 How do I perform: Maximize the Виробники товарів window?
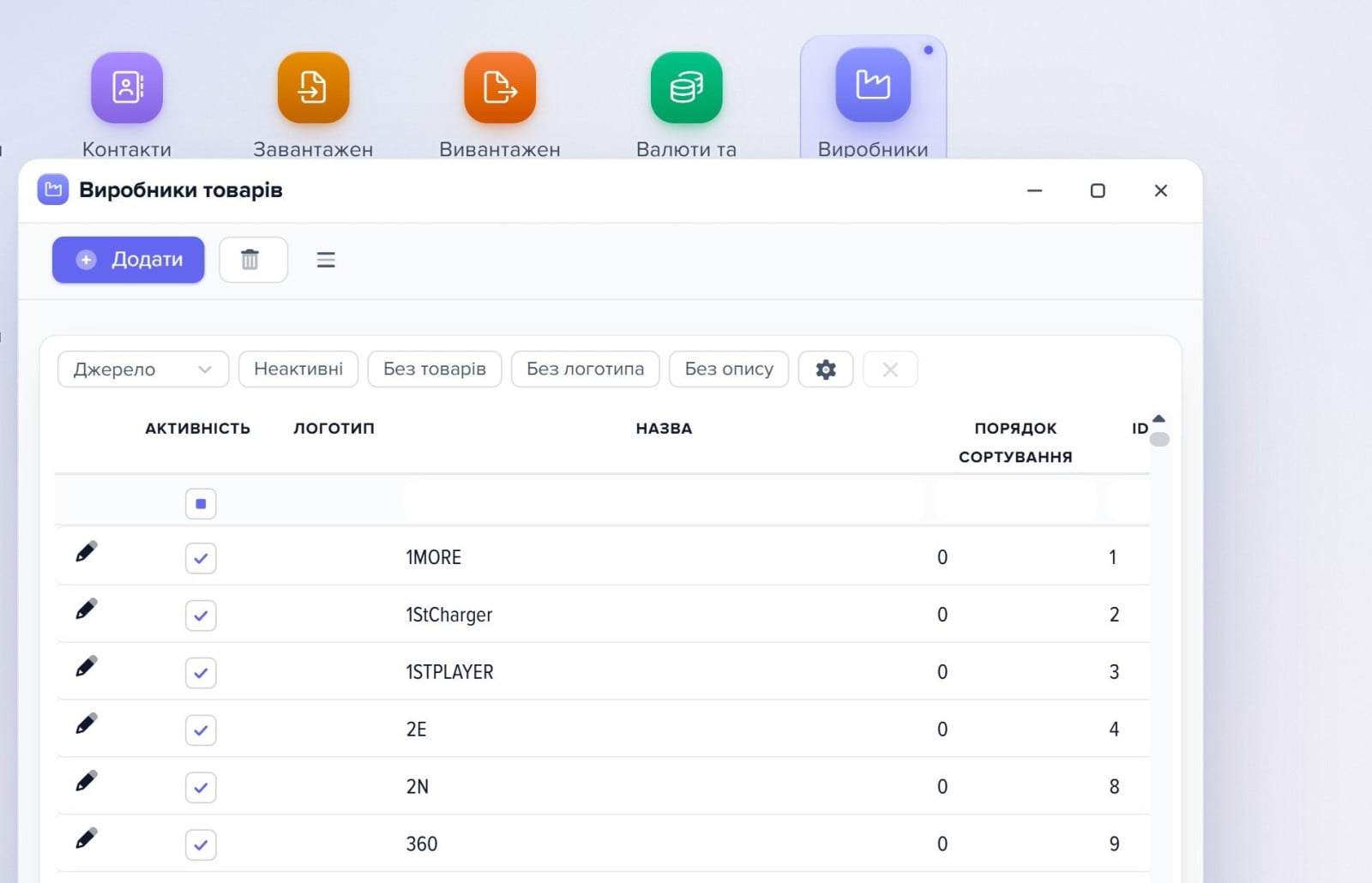(x=1098, y=190)
